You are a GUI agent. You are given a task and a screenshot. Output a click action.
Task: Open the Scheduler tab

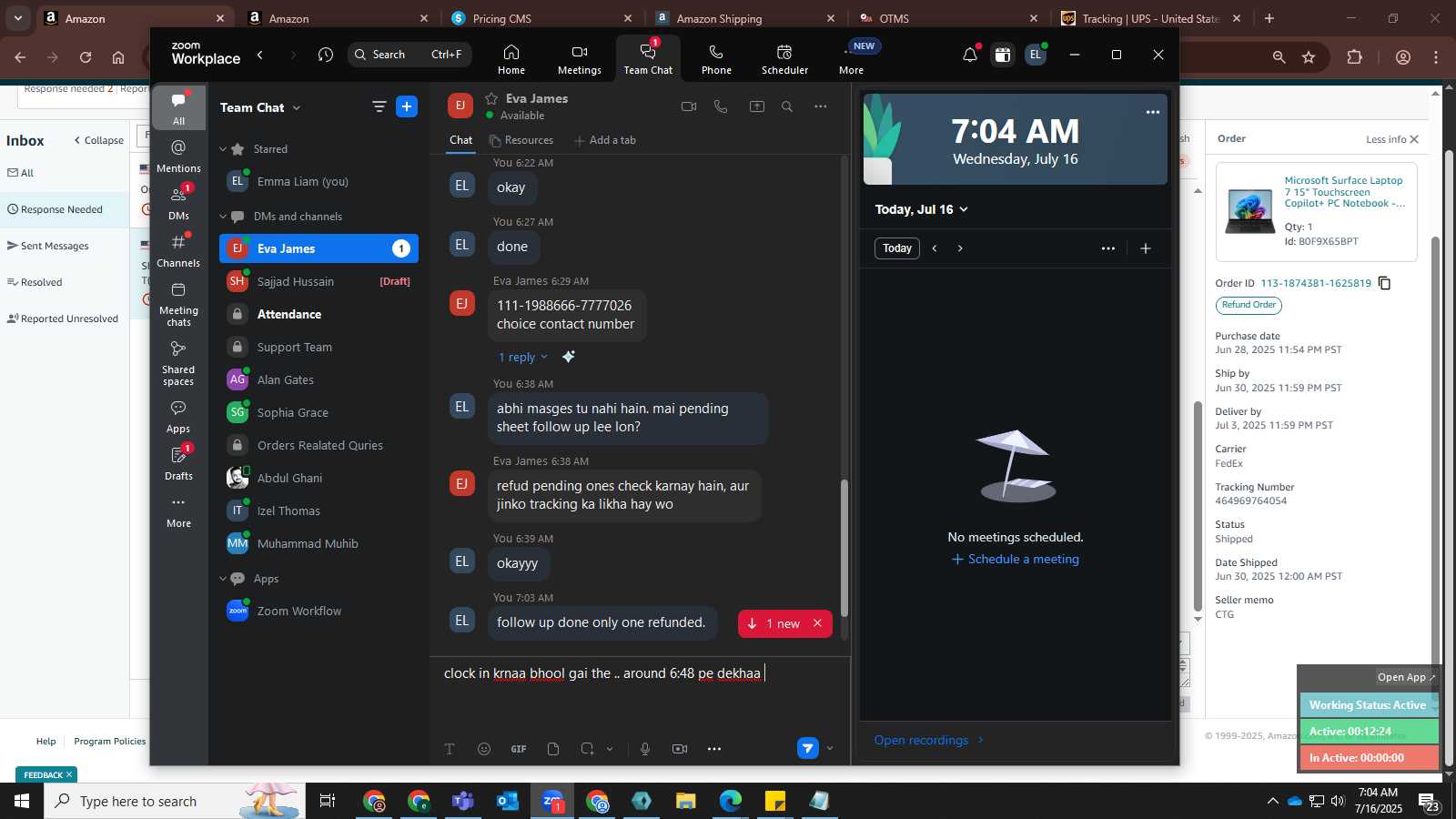pyautogui.click(x=784, y=60)
